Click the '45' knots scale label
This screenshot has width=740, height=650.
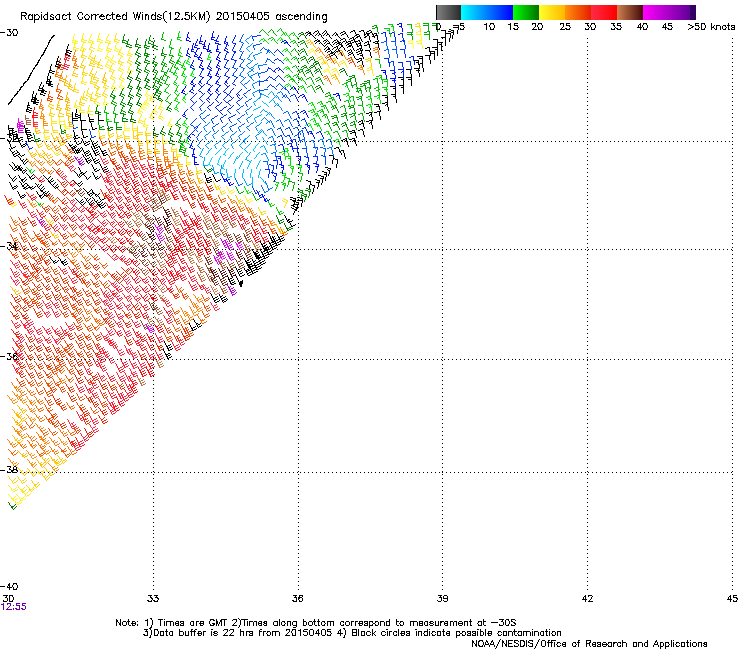pyautogui.click(x=667, y=27)
